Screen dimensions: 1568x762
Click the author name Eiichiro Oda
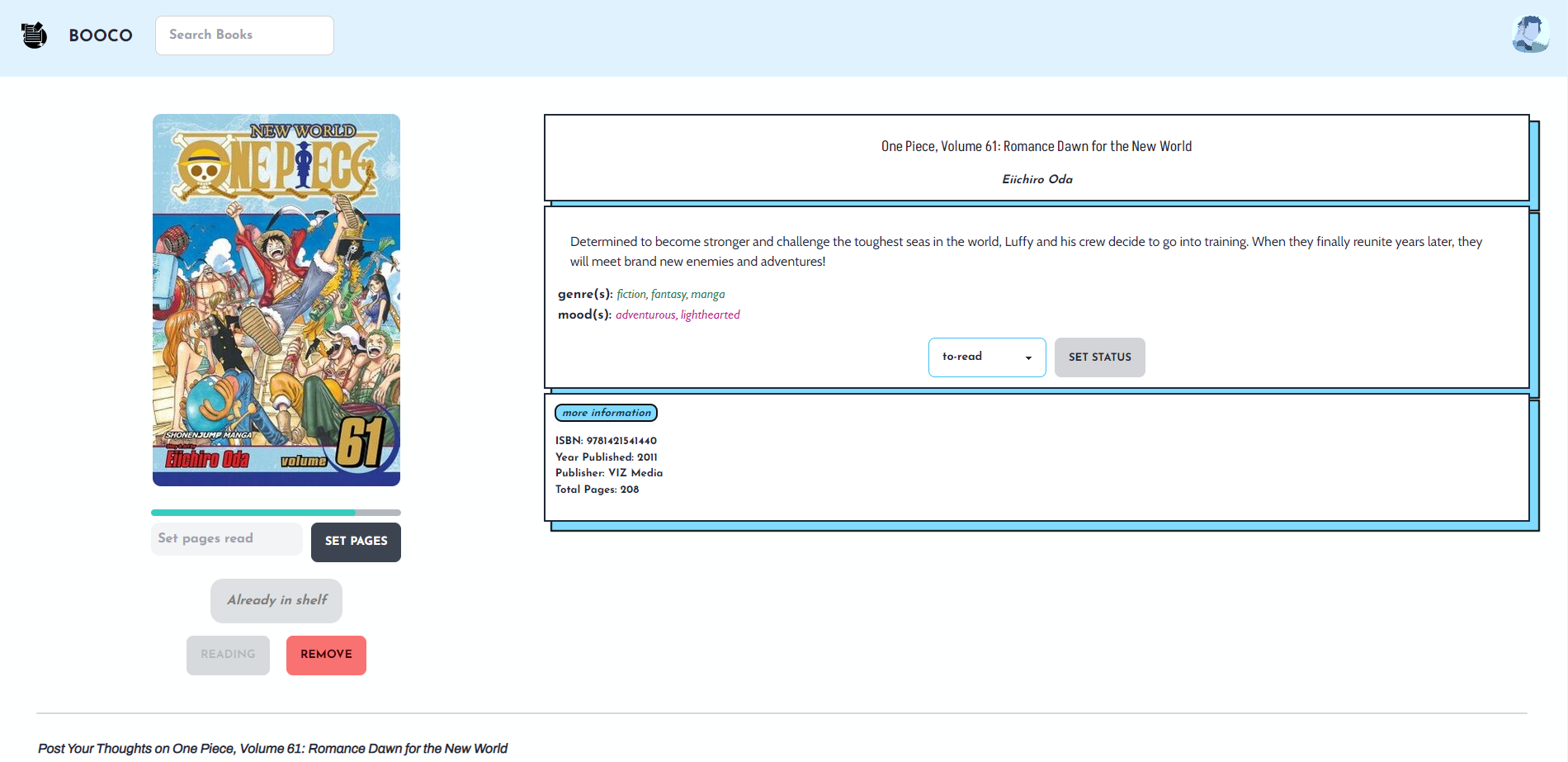pos(1037,179)
